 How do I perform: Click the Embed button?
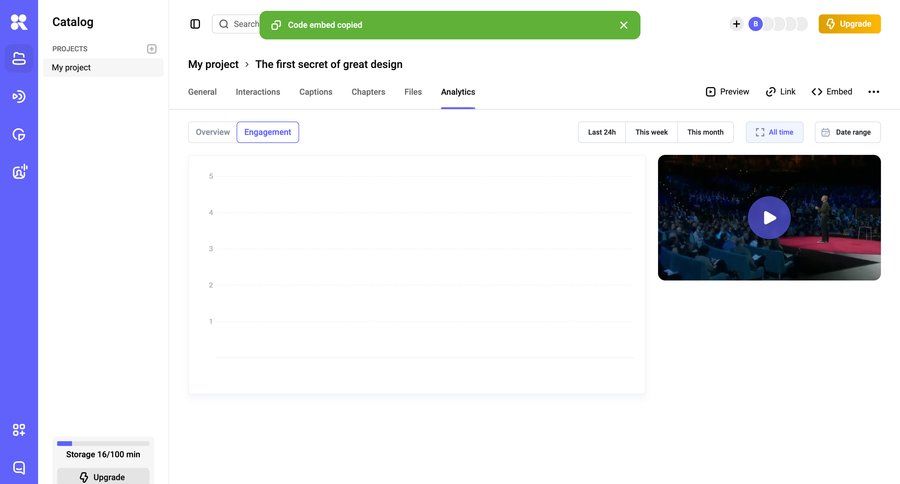[x=832, y=92]
